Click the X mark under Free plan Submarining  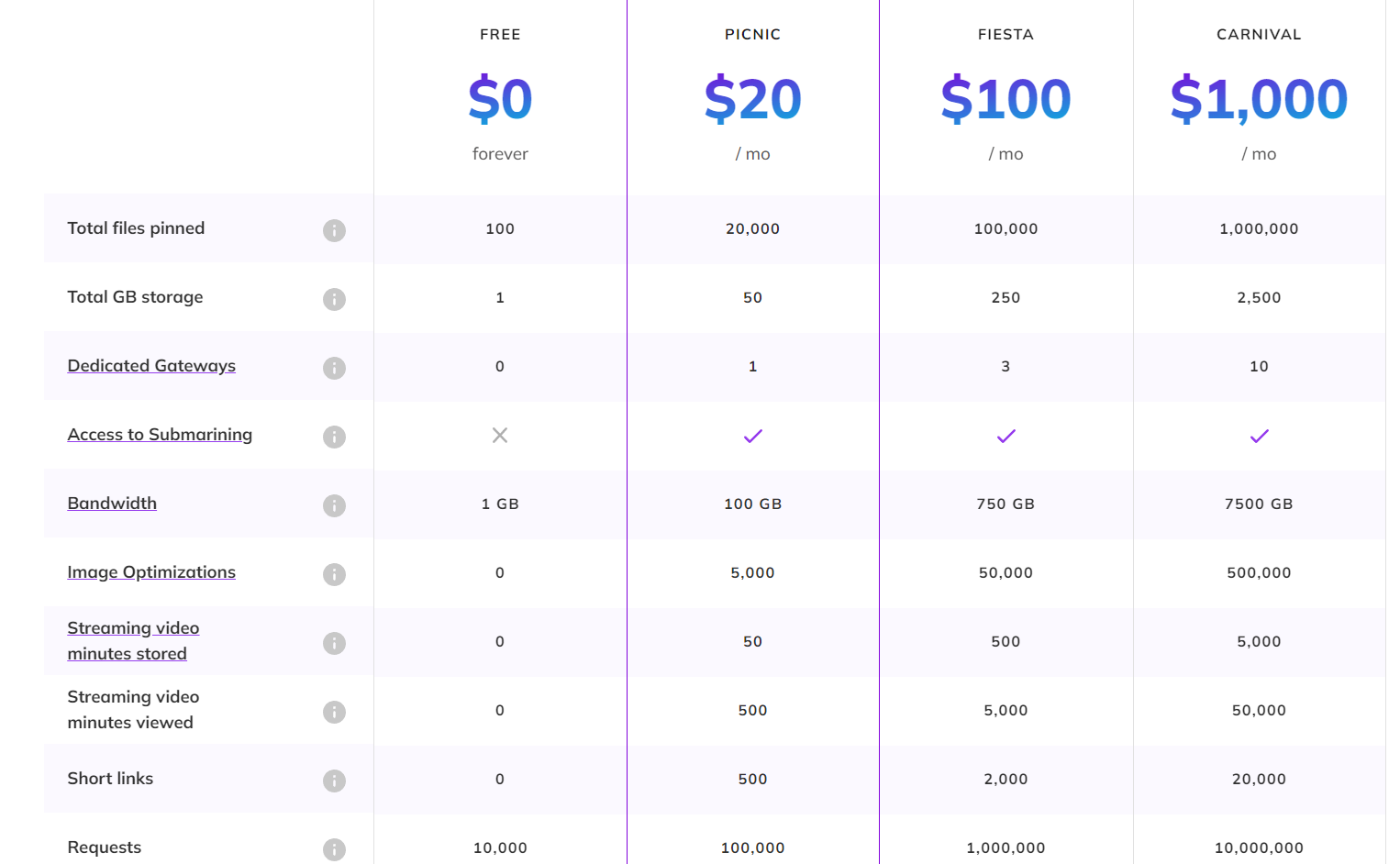pos(500,435)
